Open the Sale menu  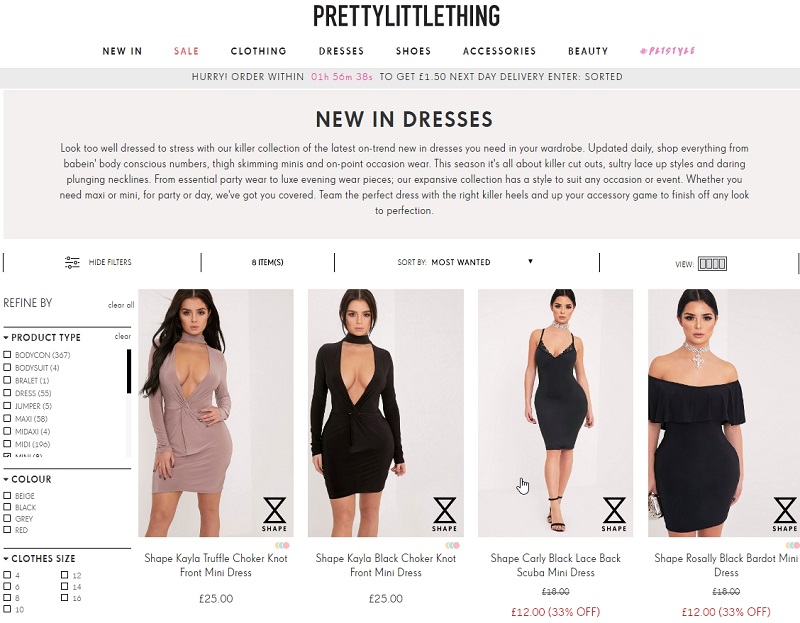click(186, 51)
